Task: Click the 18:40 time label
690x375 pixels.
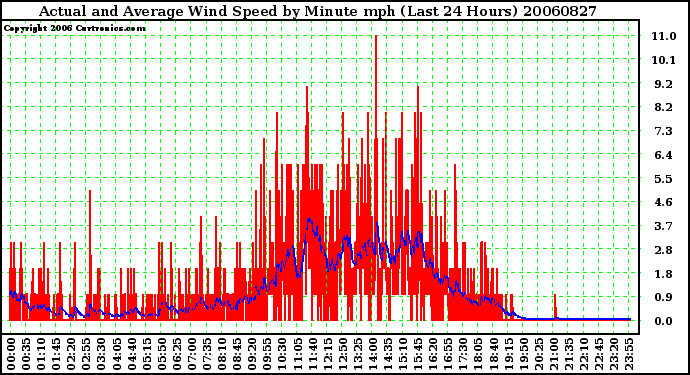Action: pos(494,354)
